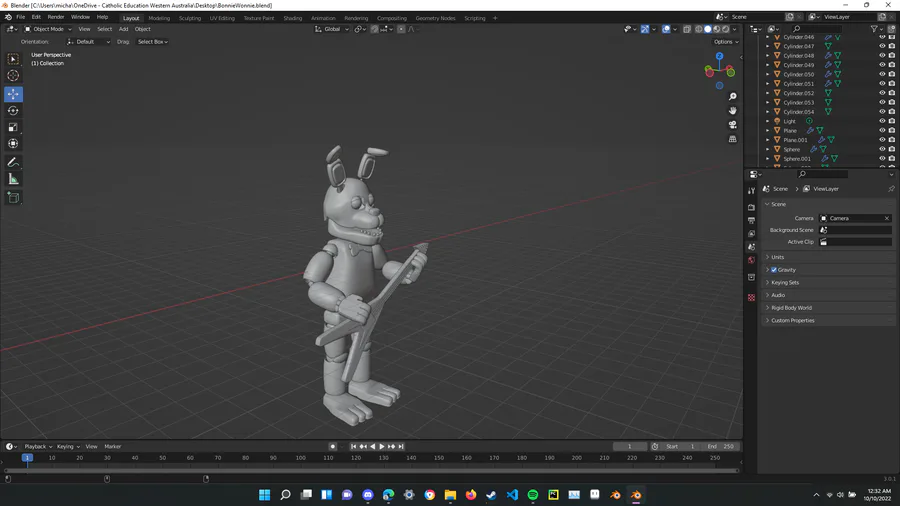Open the View Layer properties tab
Screen dimensions: 900x506
[x=751, y=233]
